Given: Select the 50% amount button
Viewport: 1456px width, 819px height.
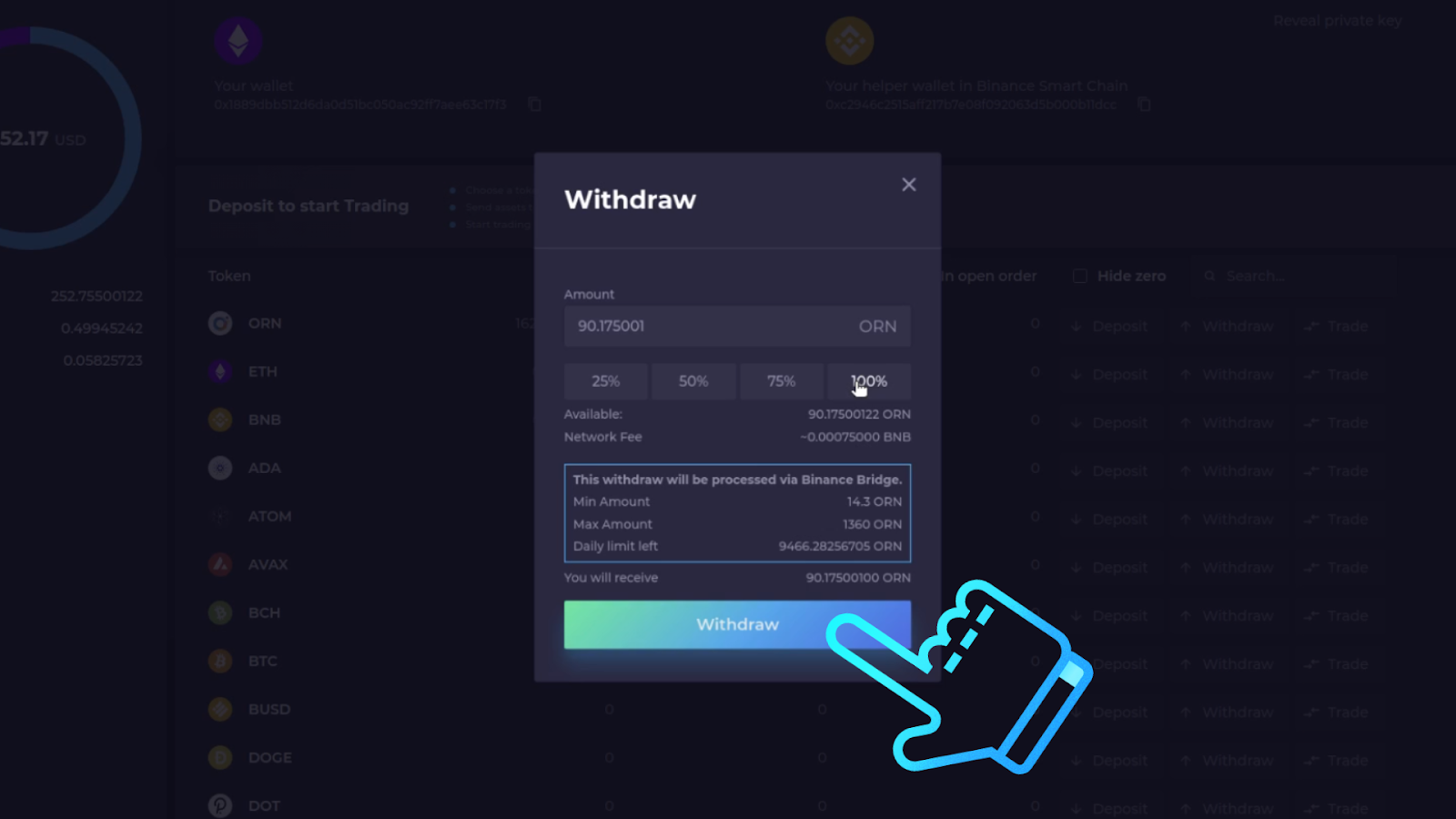Looking at the screenshot, I should pos(693,381).
